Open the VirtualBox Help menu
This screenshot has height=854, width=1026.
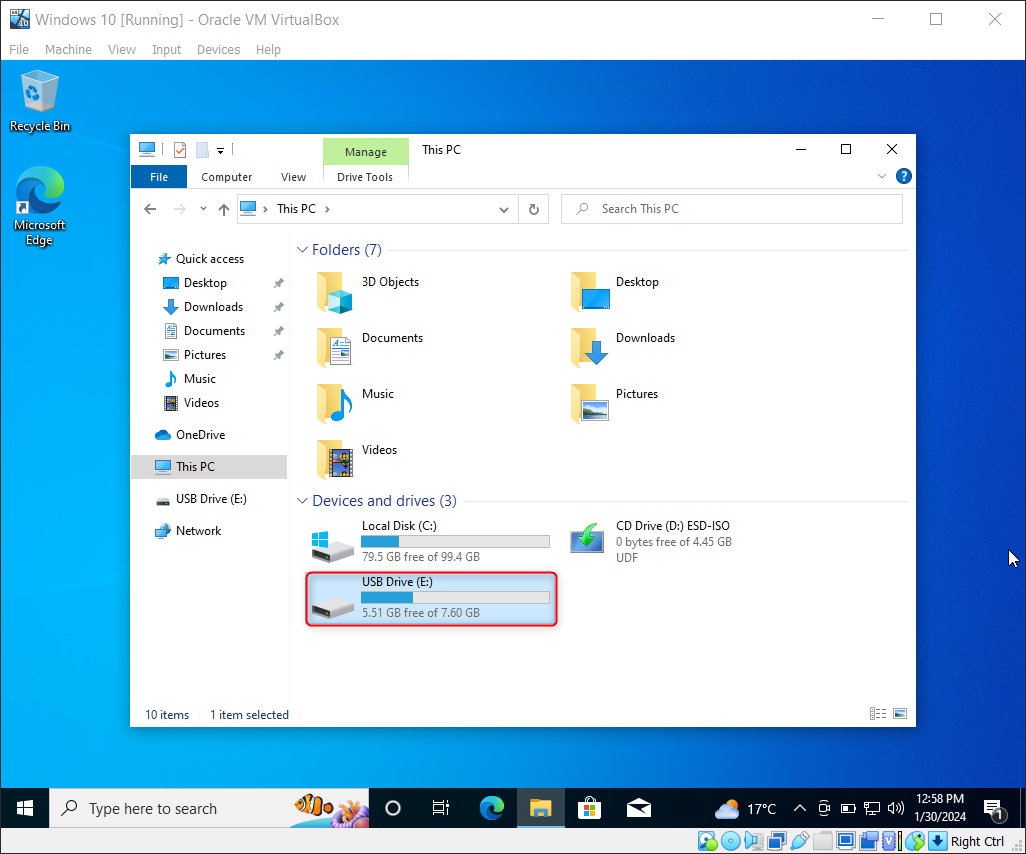tap(268, 50)
